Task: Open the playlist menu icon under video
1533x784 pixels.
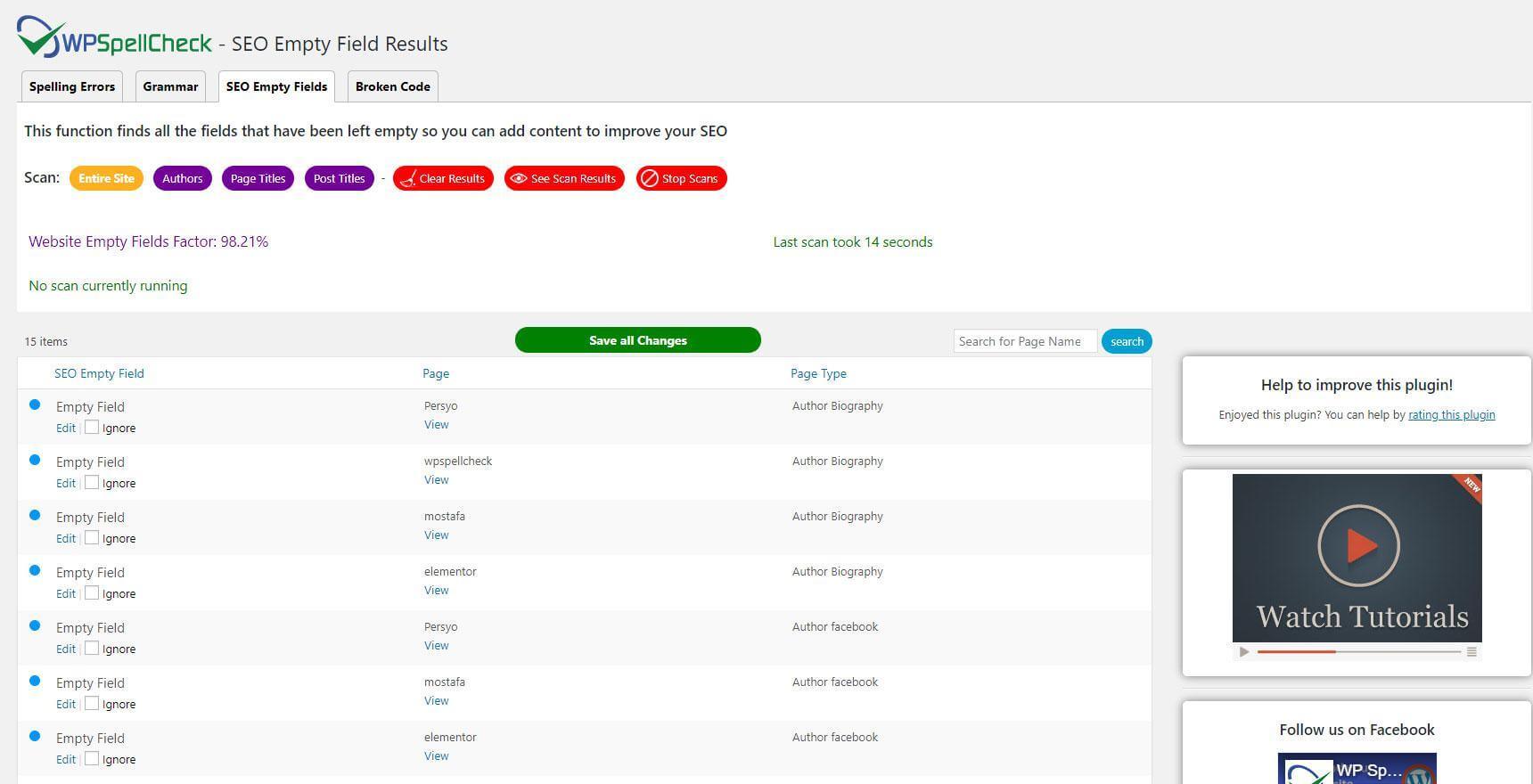Action: click(1472, 652)
